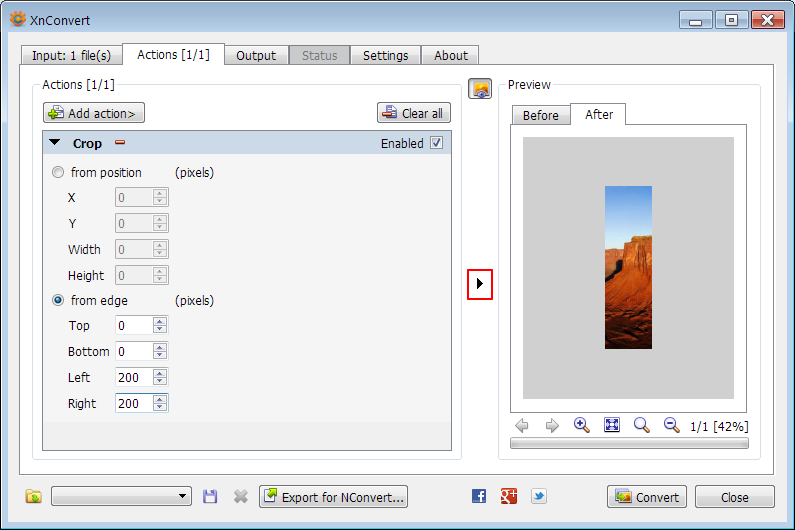Open the Twitter icon
795x530 pixels.
click(539, 496)
